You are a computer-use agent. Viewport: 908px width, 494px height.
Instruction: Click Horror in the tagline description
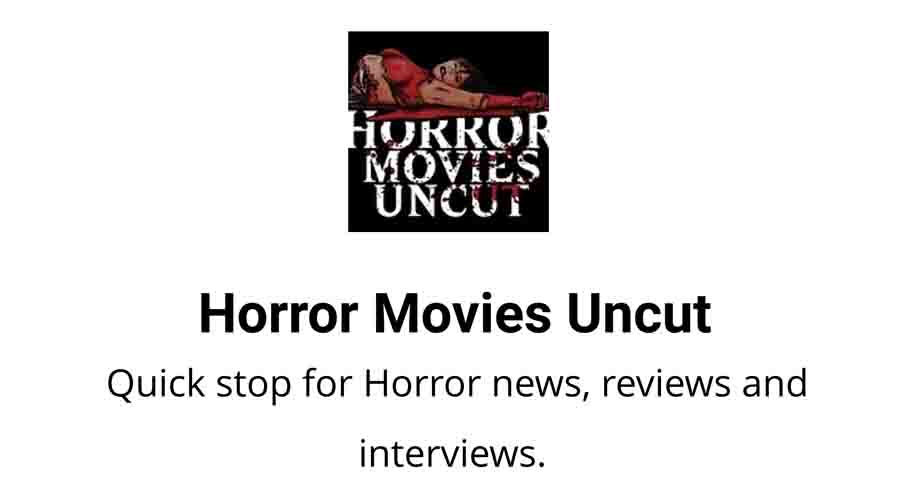(422, 383)
